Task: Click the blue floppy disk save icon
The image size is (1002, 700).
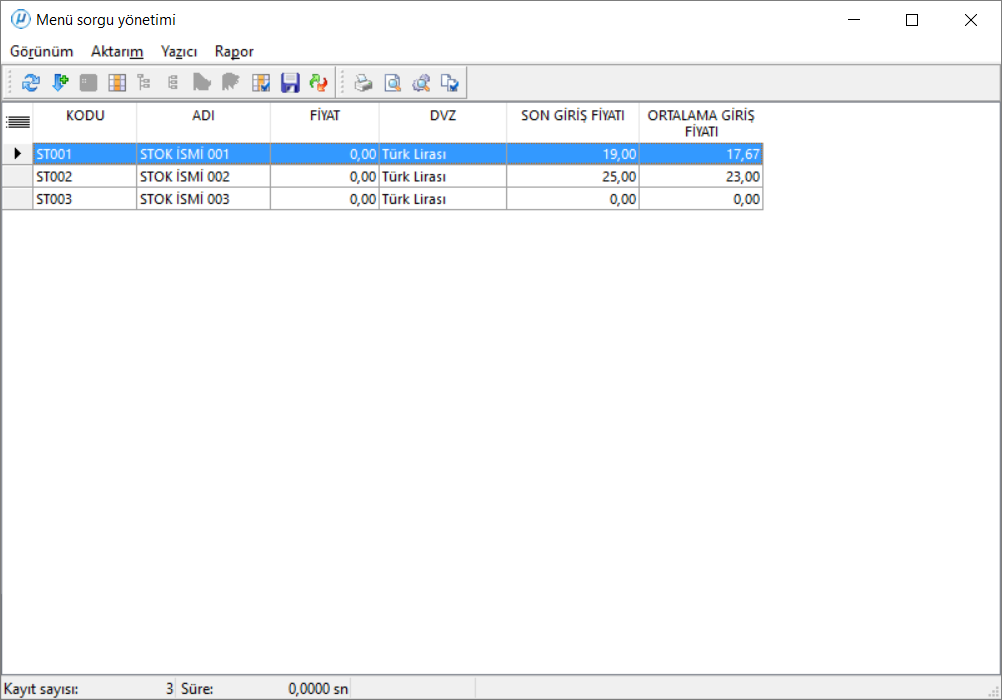Action: 290,83
